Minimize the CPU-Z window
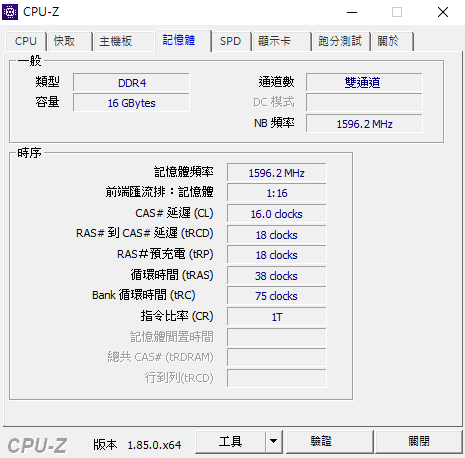Screen dimensions: 465x458 pos(352,12)
